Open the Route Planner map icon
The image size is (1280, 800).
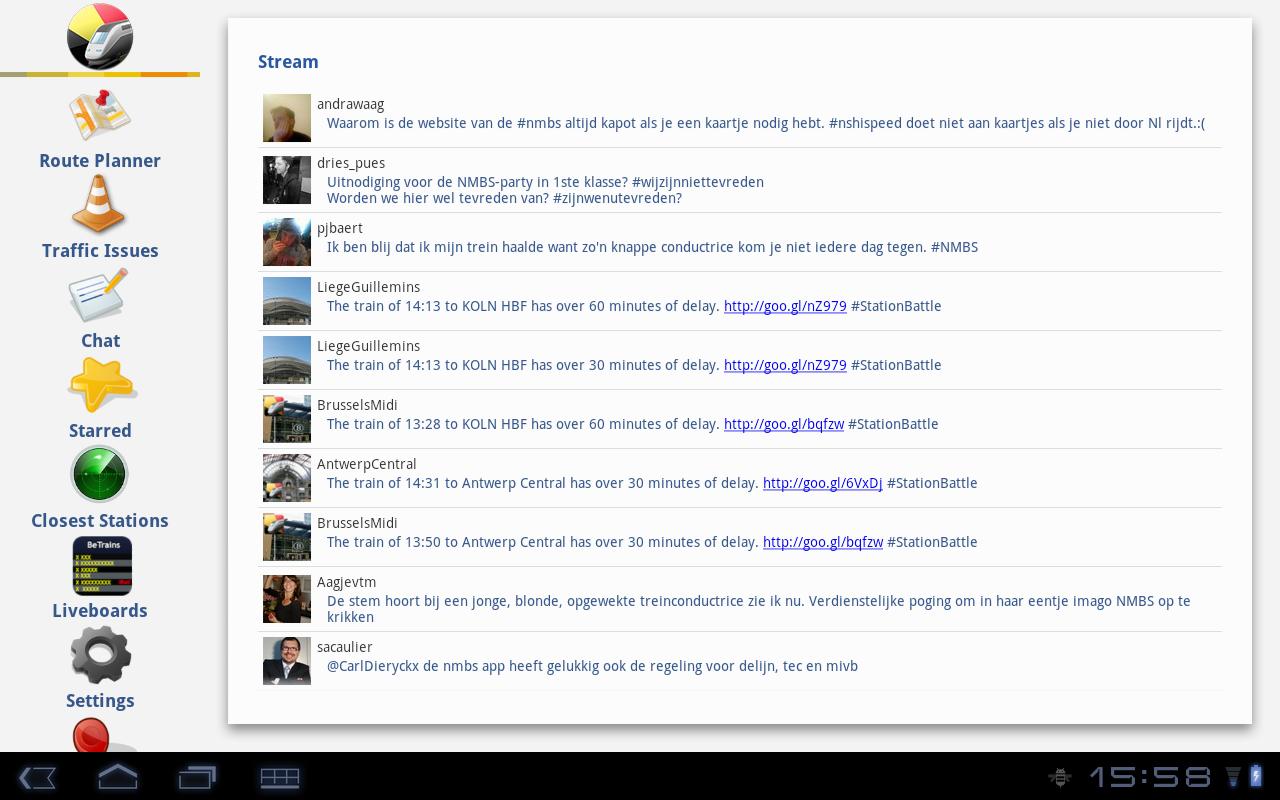[100, 115]
